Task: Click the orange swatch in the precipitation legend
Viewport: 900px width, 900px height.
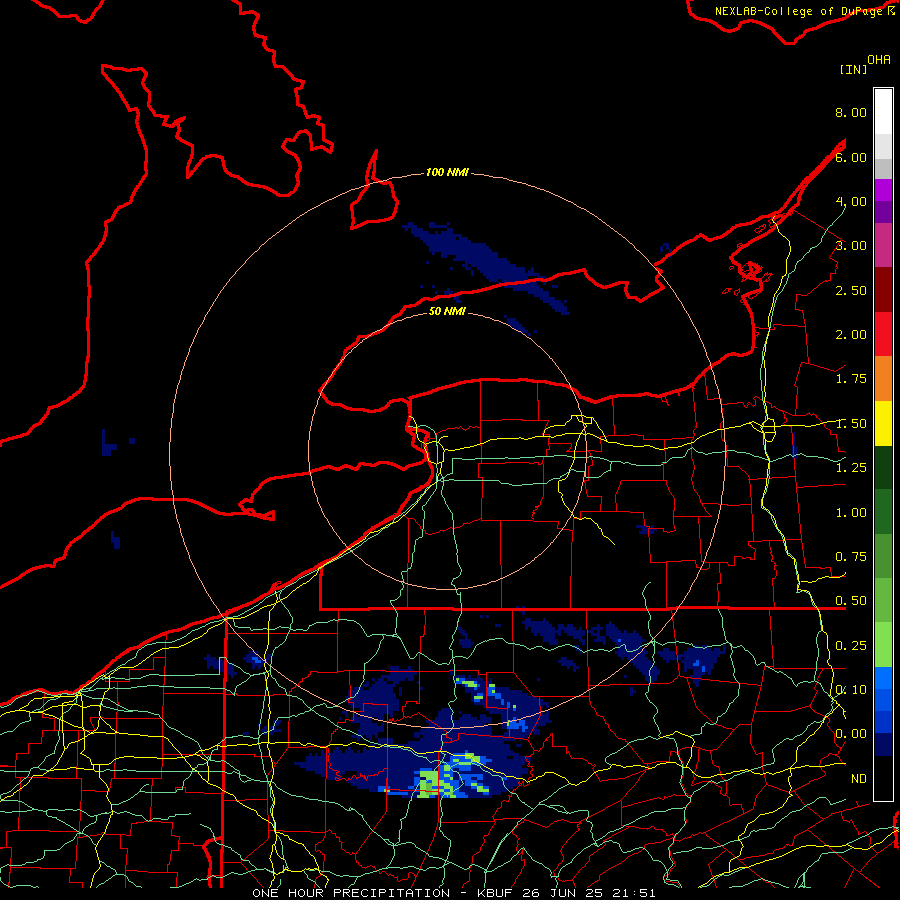Action: (883, 378)
